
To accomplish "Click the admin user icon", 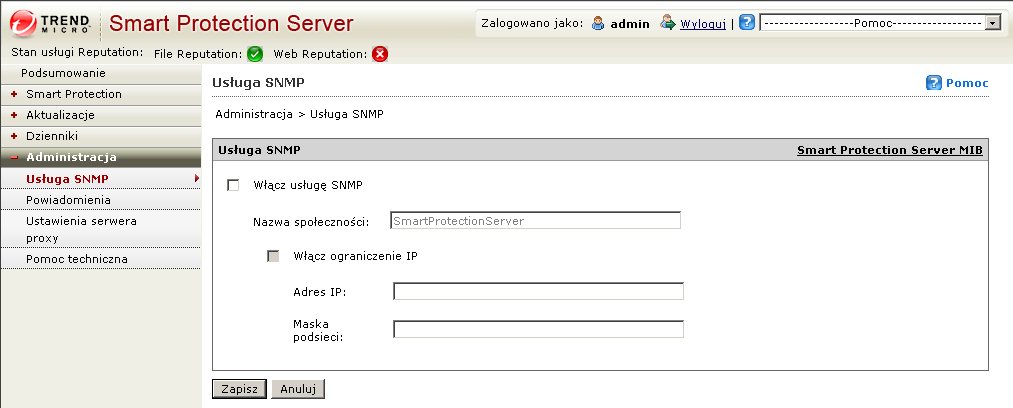I will 599,23.
